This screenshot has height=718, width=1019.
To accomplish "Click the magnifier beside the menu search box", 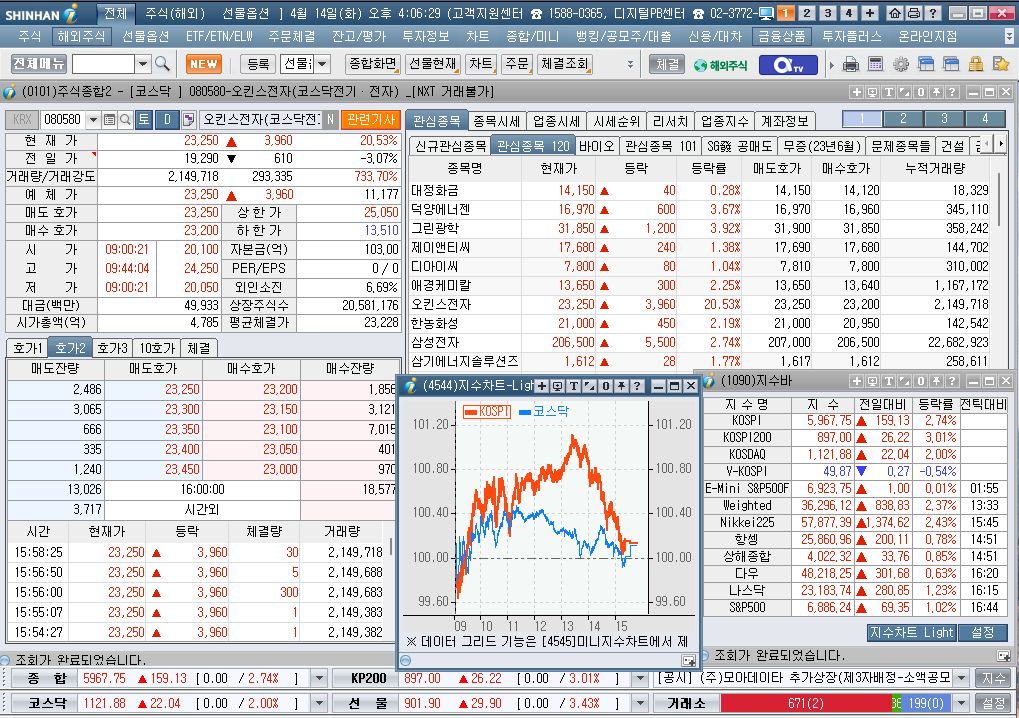I will (162, 64).
